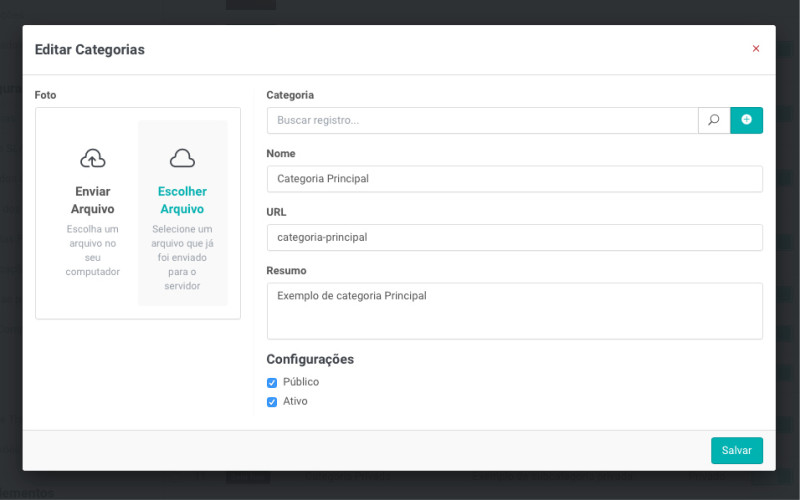Viewport: 800px width, 500px height.
Task: Click the Resumo field label
Action: pos(286,271)
